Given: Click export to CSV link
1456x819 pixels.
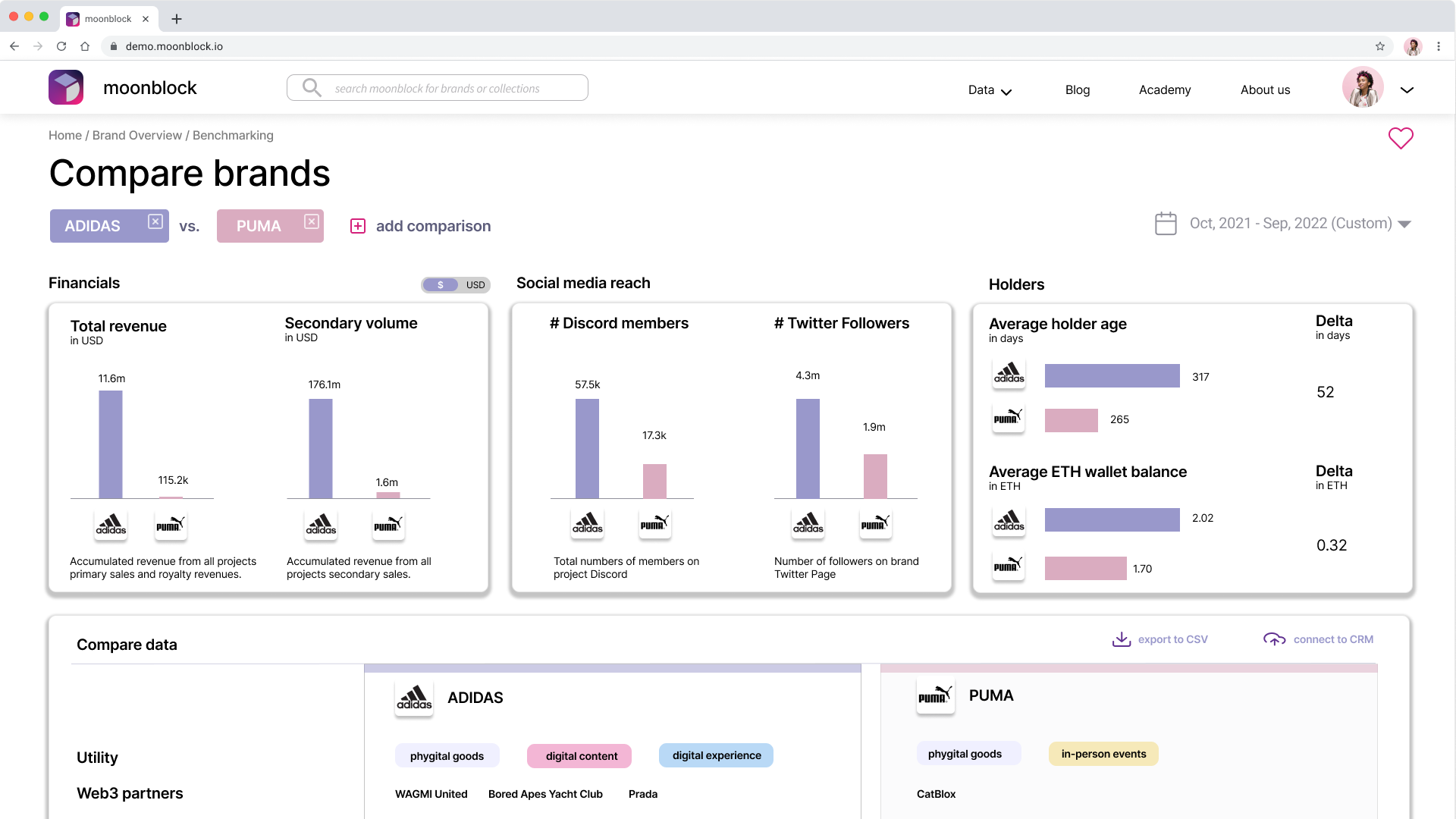Looking at the screenshot, I should click(x=1172, y=639).
